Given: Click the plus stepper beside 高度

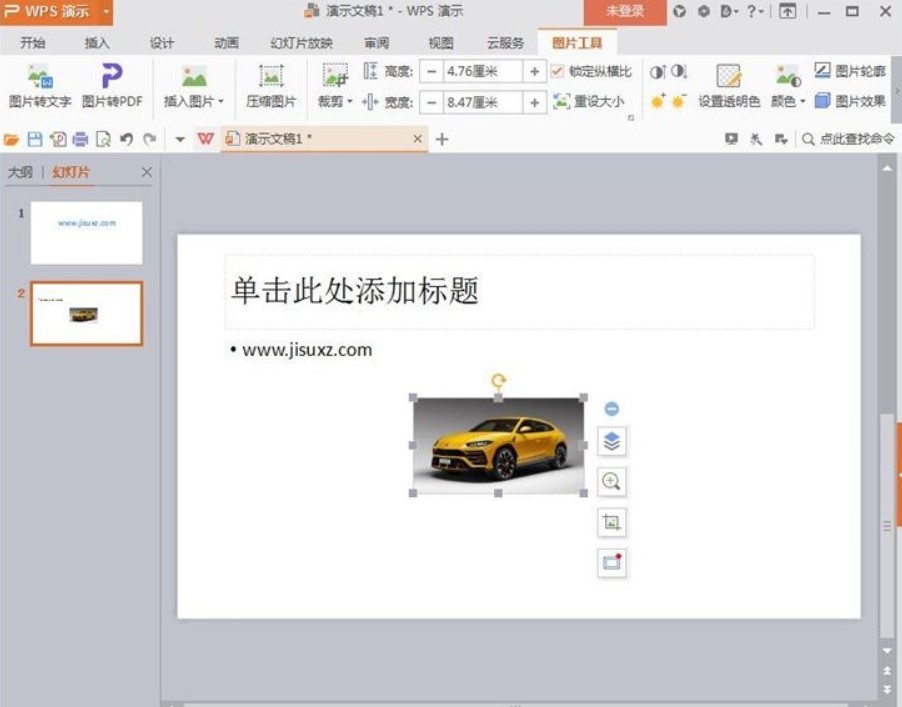Looking at the screenshot, I should click(x=534, y=70).
